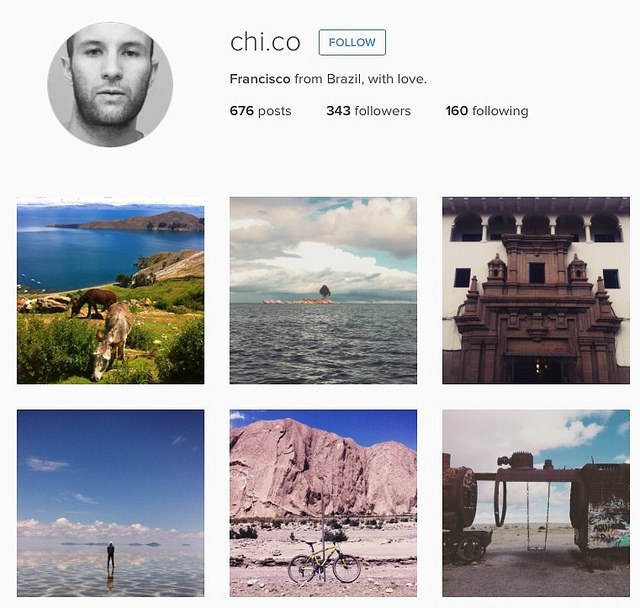This screenshot has height=608, width=640.
Task: Click the small island on the horizon
Action: [300, 300]
